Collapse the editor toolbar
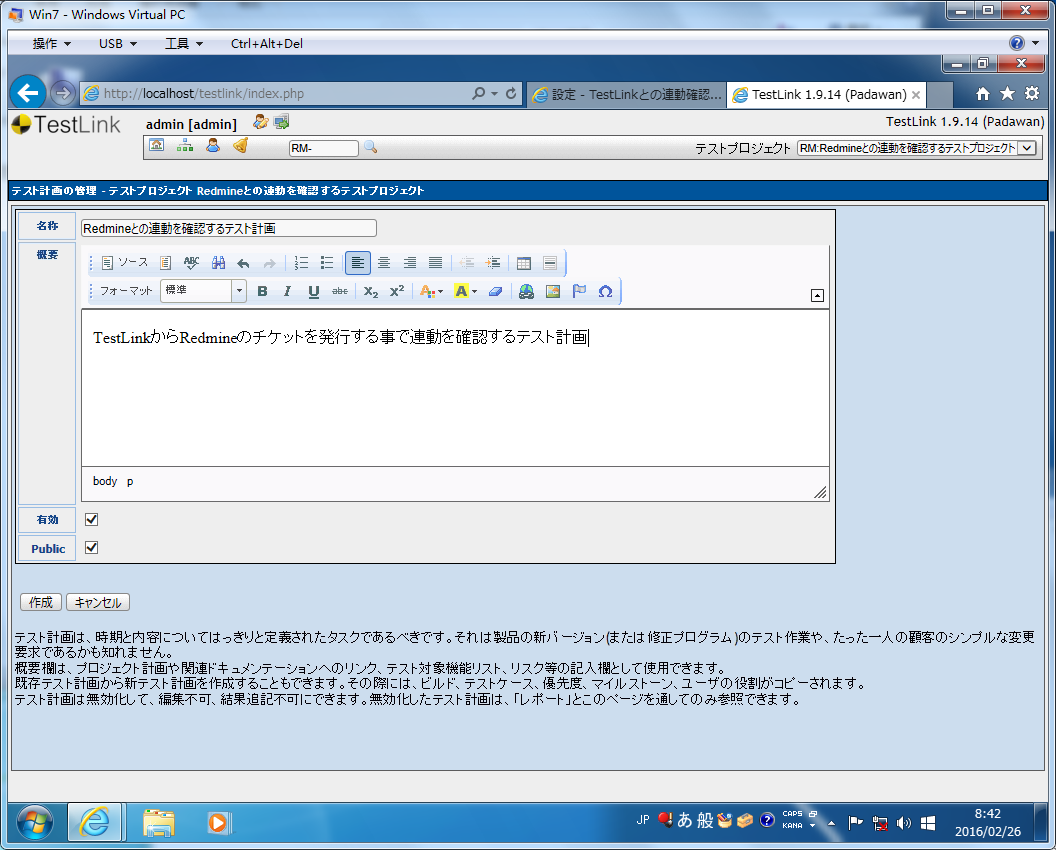 pyautogui.click(x=817, y=296)
